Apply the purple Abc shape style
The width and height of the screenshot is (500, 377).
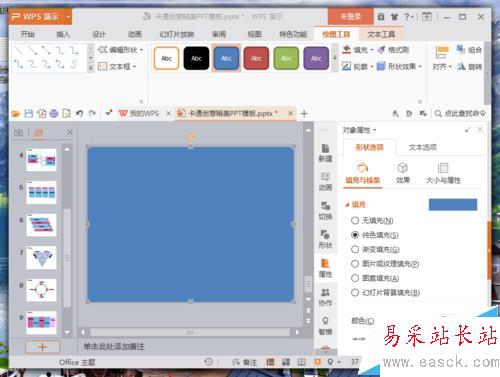pos(316,58)
